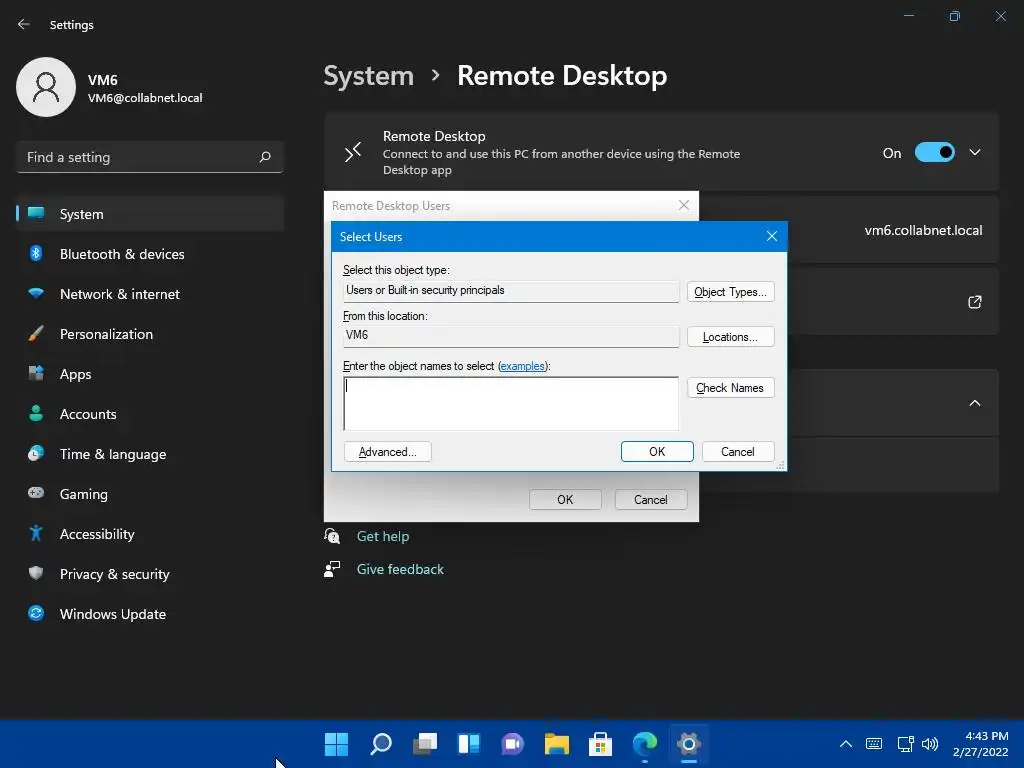
Task: Open Advanced search in Select Users
Action: 387,452
